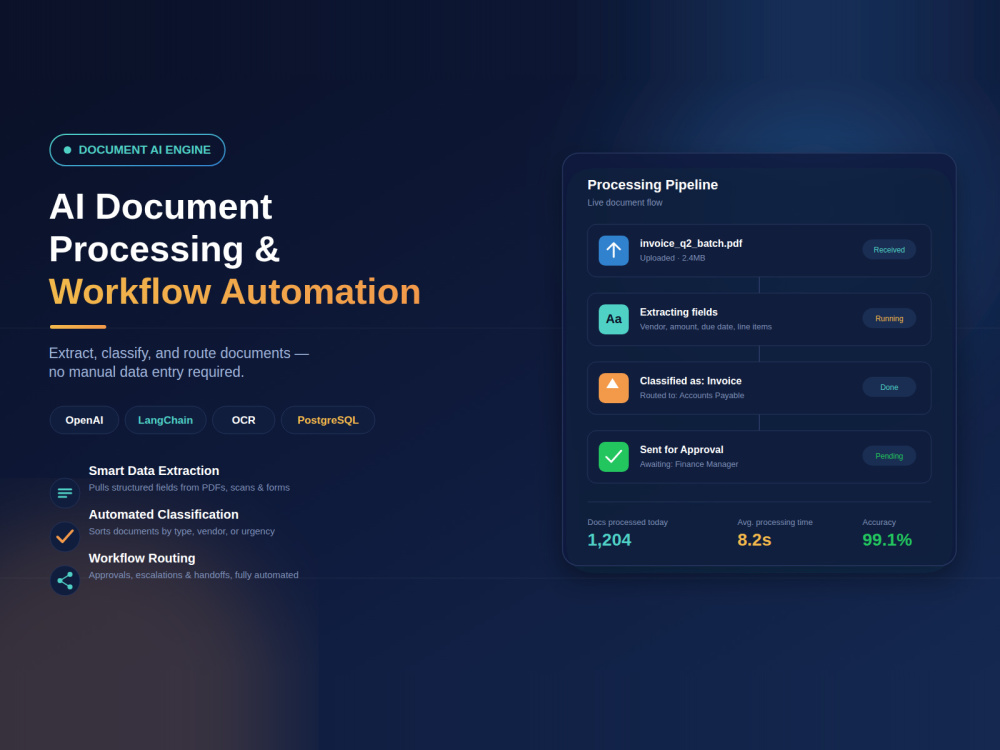Image resolution: width=1000 pixels, height=750 pixels.
Task: Click the Smart Data Extraction title
Action: point(154,471)
